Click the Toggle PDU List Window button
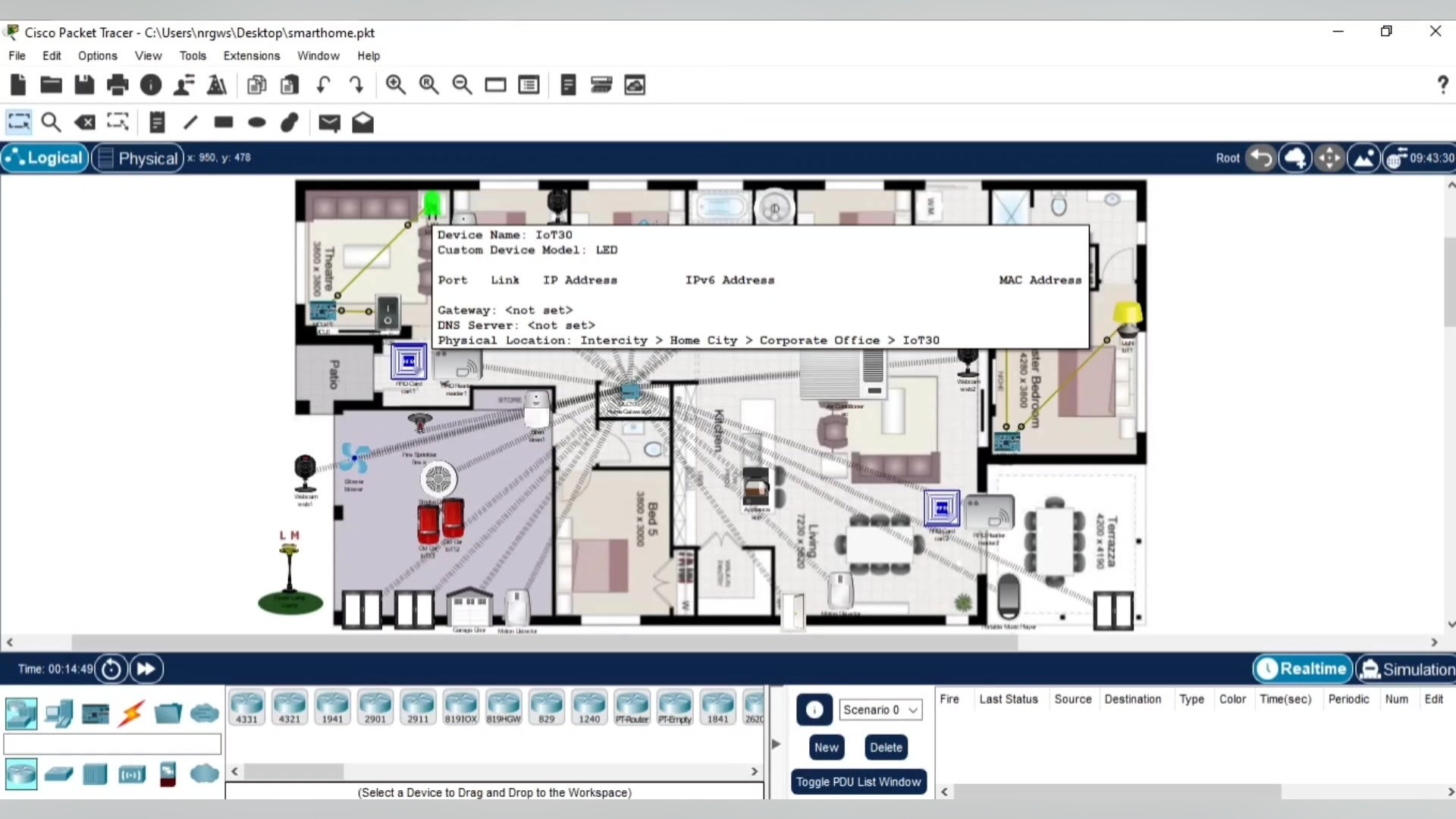 [x=858, y=782]
